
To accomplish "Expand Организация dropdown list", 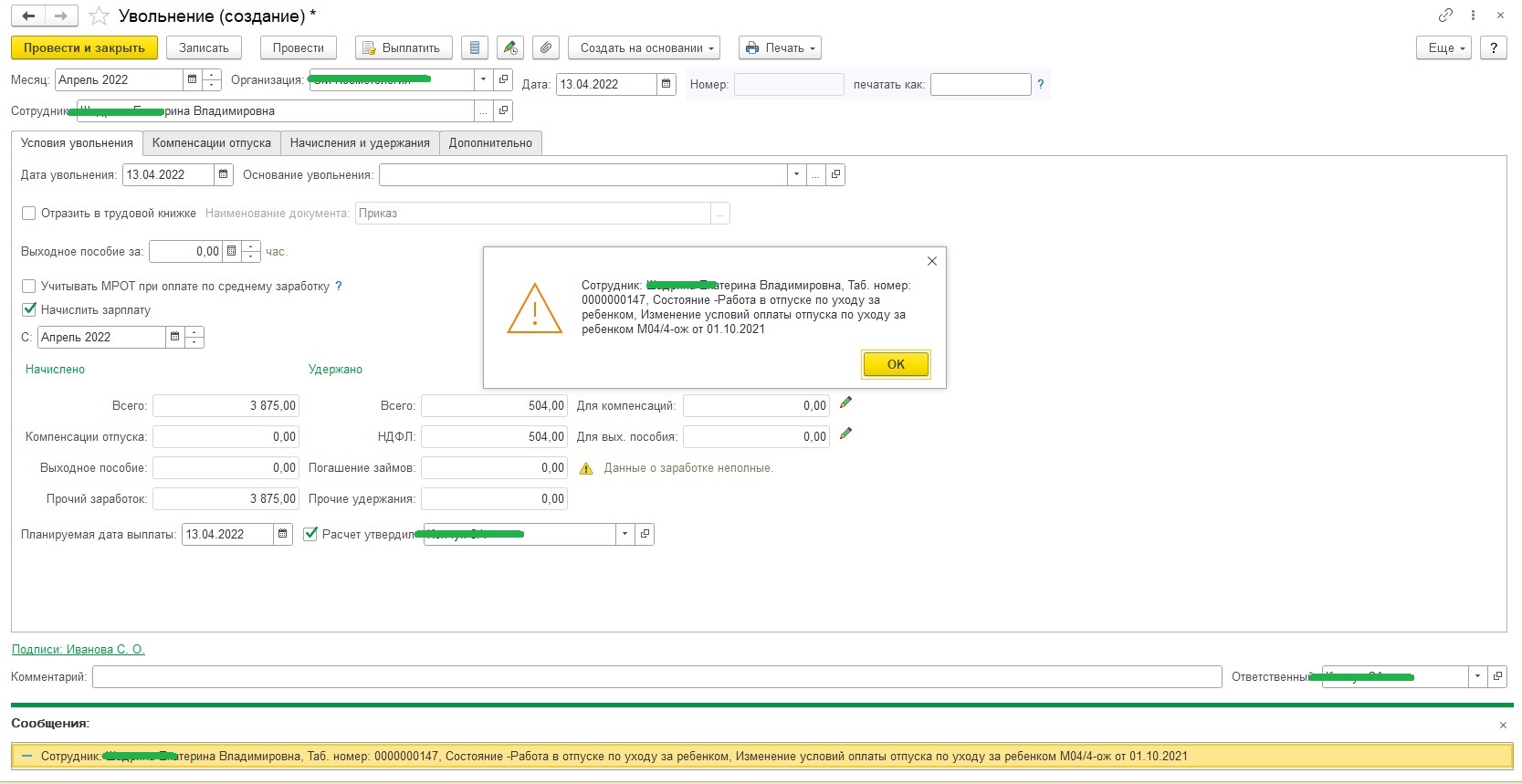I will [484, 80].
